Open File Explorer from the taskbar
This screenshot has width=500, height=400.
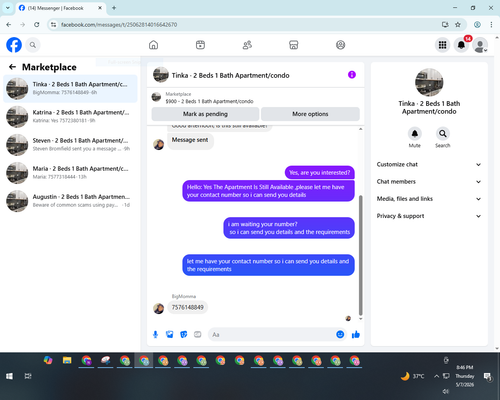(x=67, y=360)
